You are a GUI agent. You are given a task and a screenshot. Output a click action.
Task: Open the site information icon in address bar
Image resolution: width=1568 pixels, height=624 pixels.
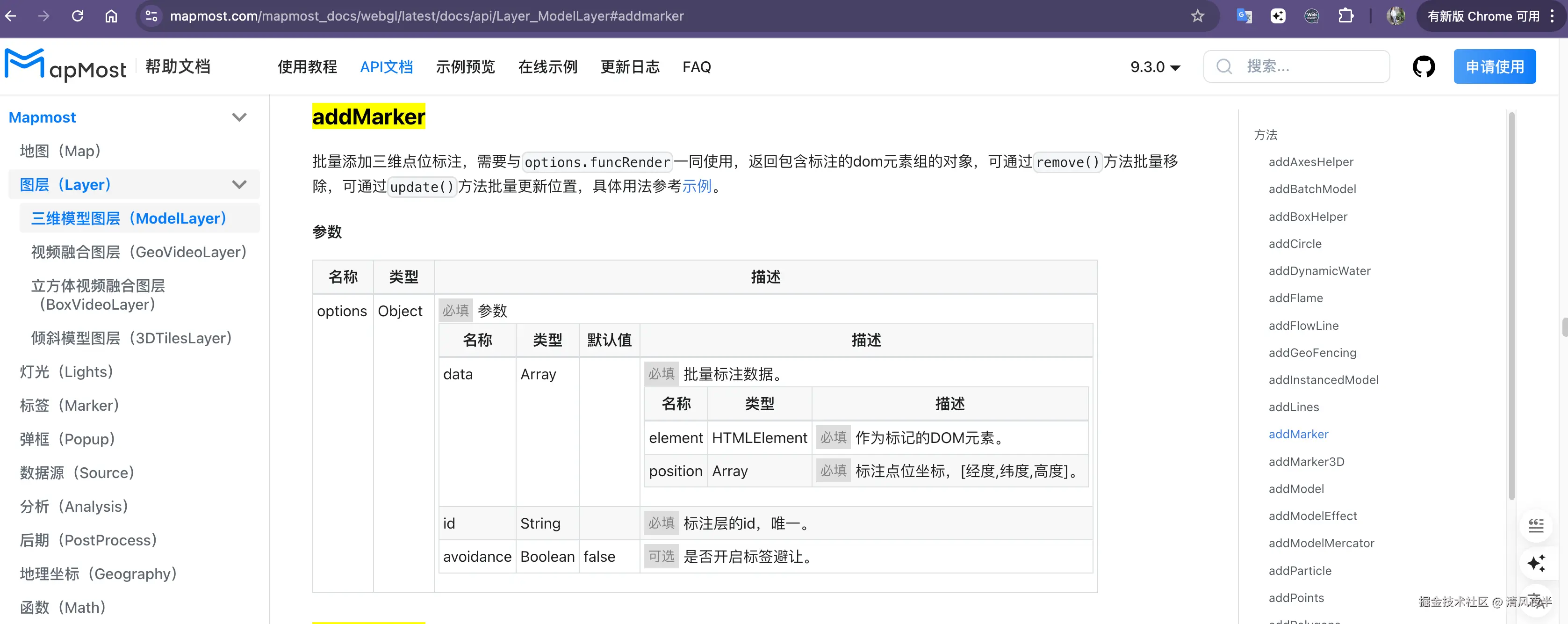click(x=151, y=16)
